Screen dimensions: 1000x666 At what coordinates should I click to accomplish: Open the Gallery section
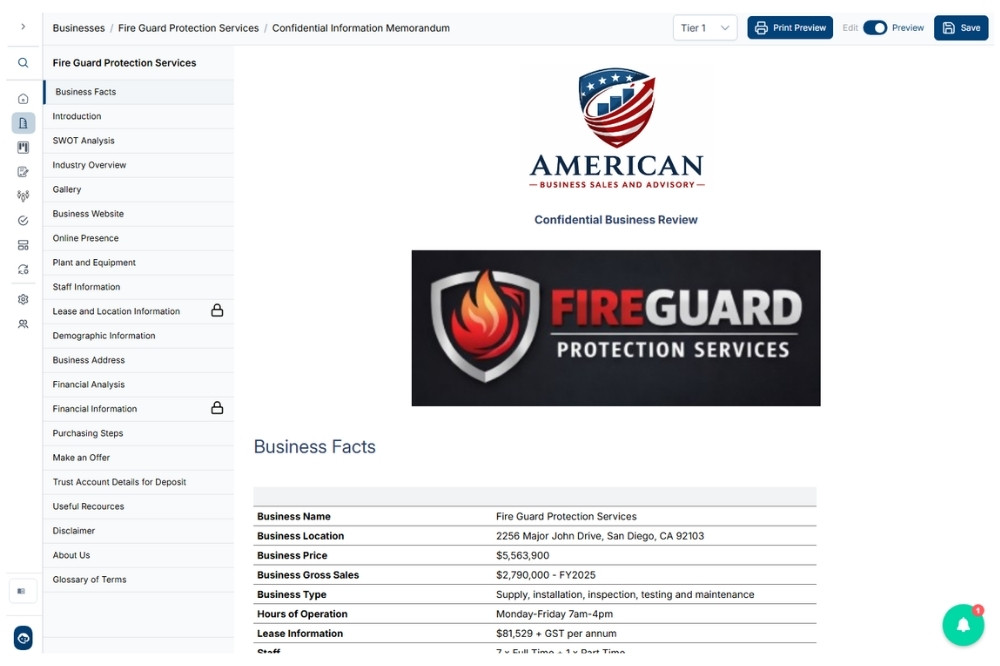point(138,189)
